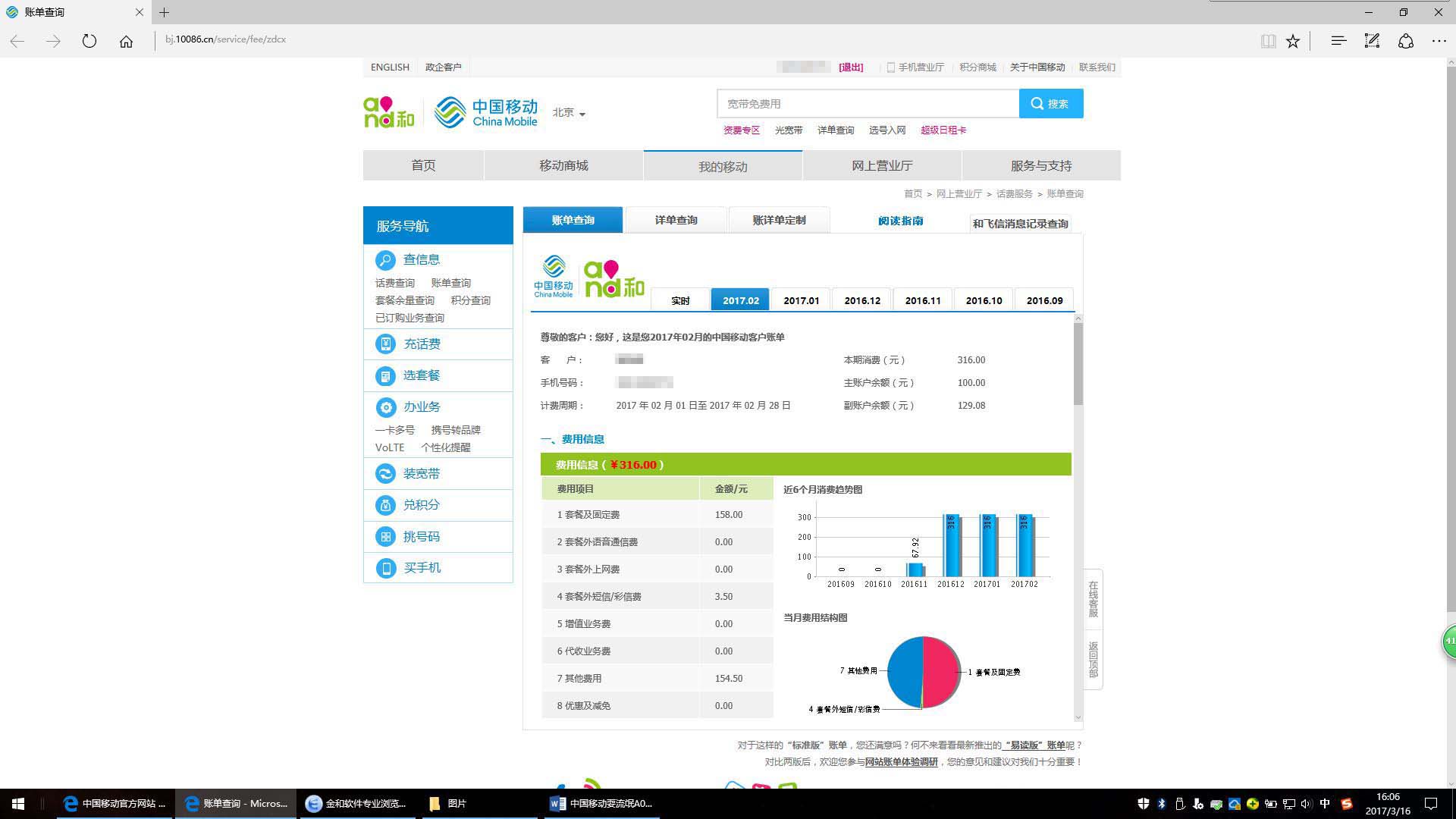1456x819 pixels.
Task: Open web note pen icon
Action: coord(1372,41)
